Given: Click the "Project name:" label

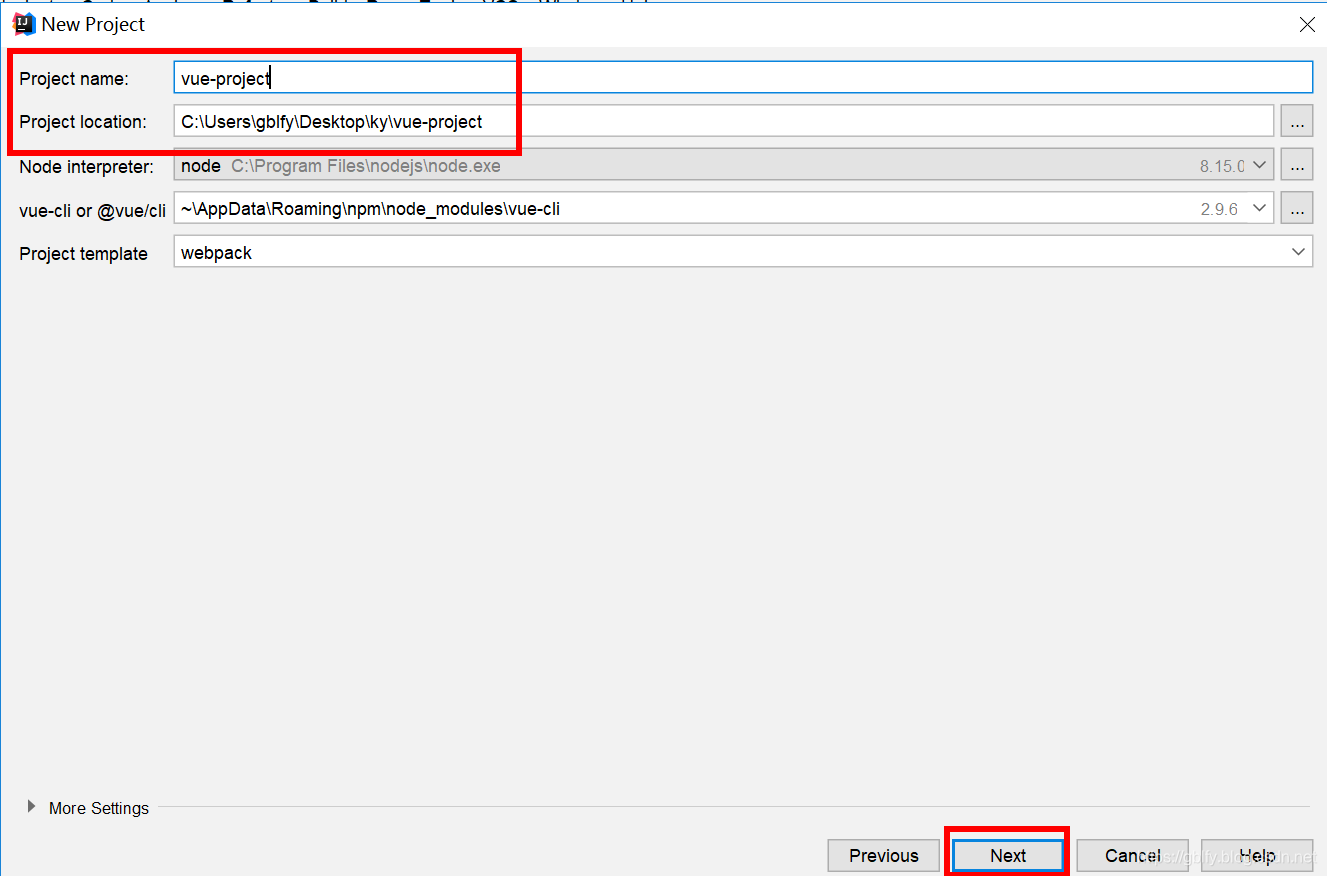Looking at the screenshot, I should pyautogui.click(x=74, y=79).
